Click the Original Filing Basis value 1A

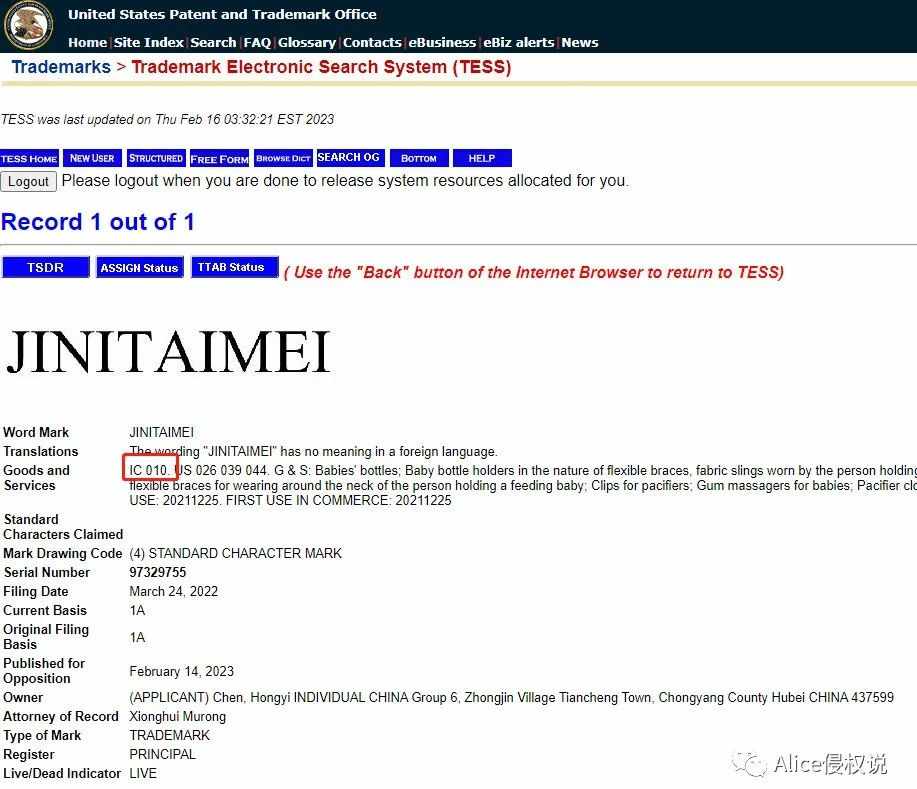[x=137, y=637]
